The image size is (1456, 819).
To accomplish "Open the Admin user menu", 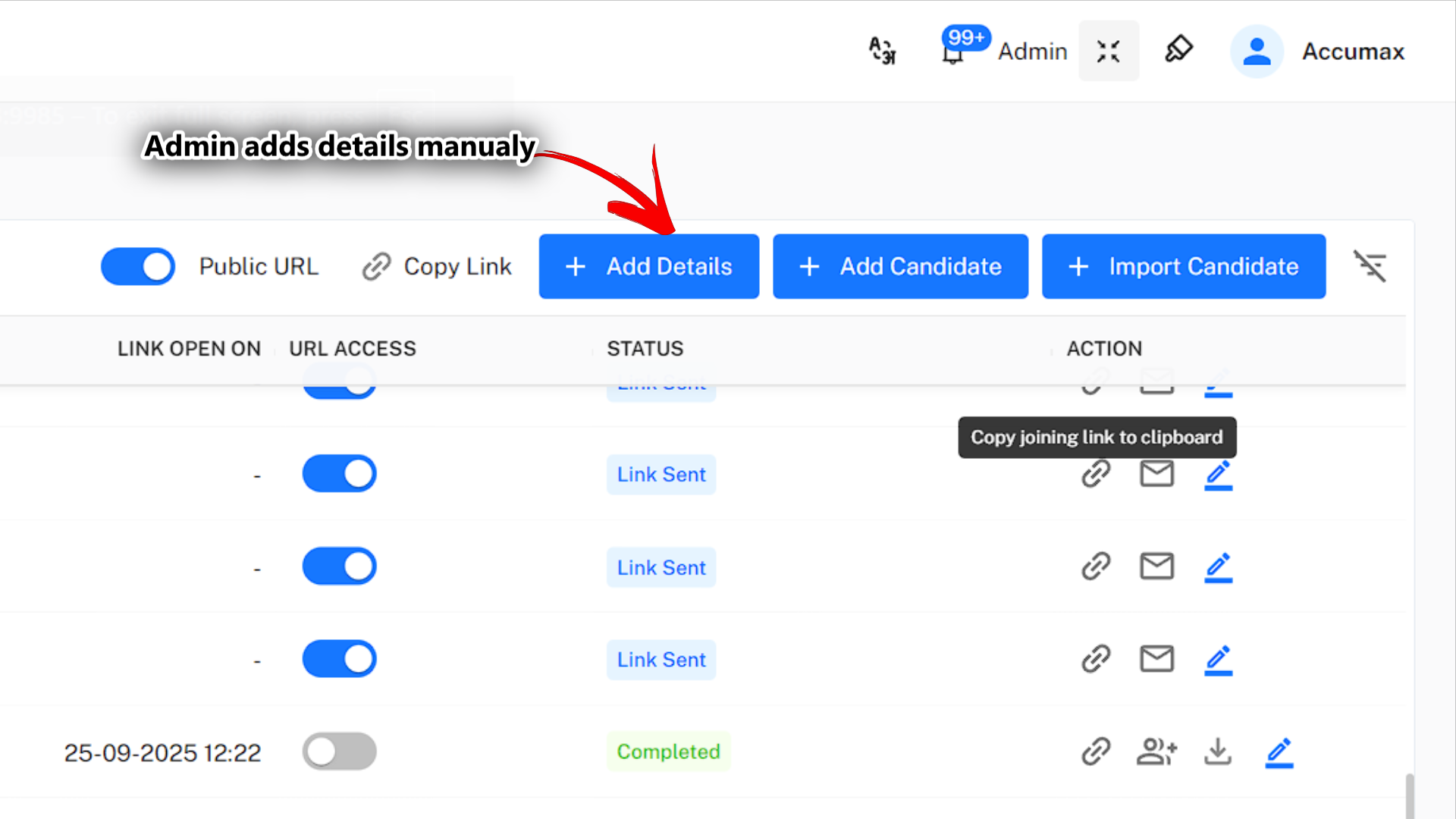I will pos(1032,51).
